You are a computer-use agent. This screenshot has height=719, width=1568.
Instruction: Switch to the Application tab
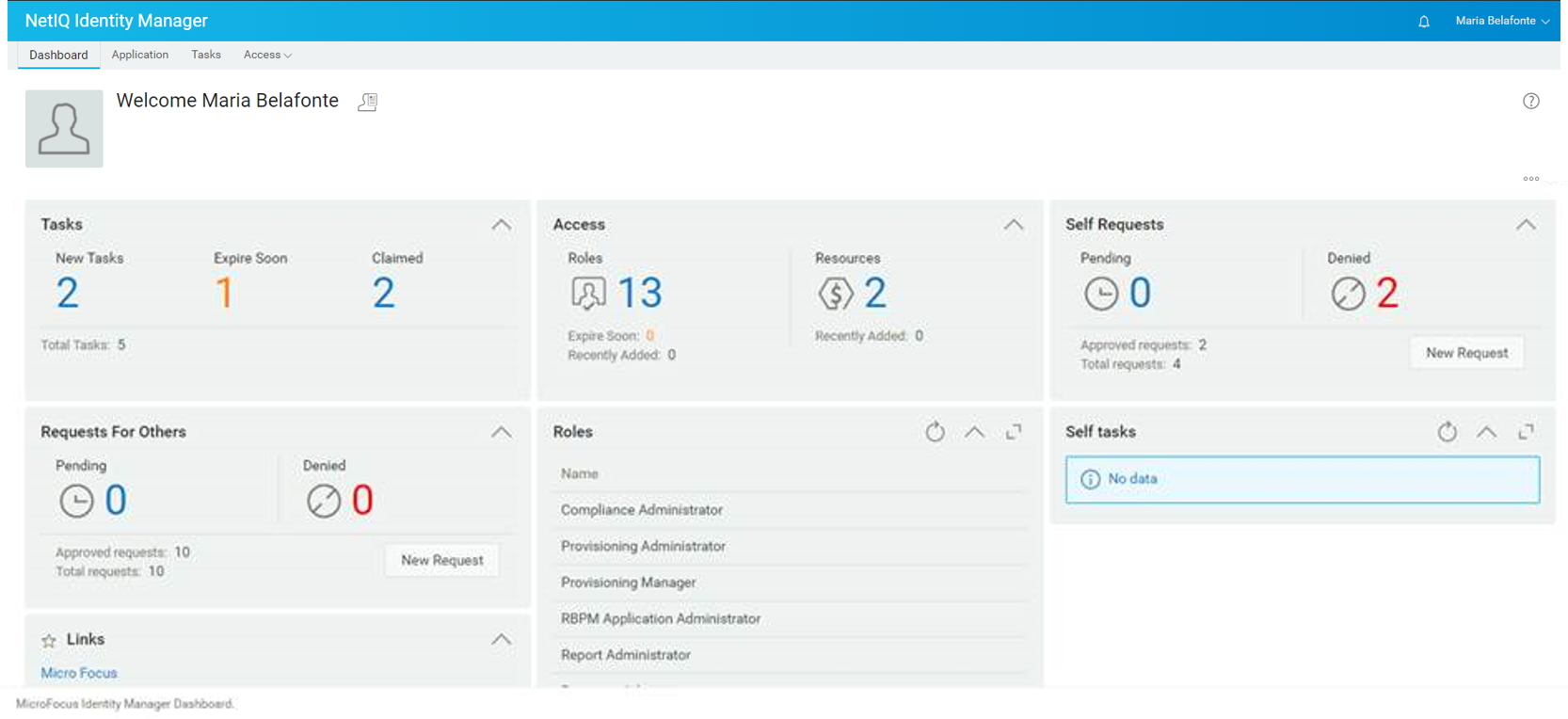pyautogui.click(x=140, y=55)
